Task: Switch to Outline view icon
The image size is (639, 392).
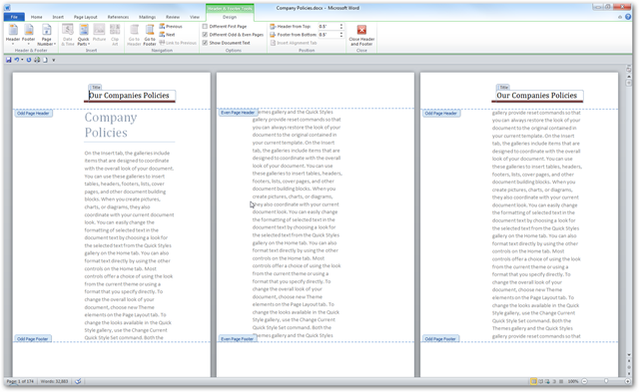Action: click(x=554, y=381)
